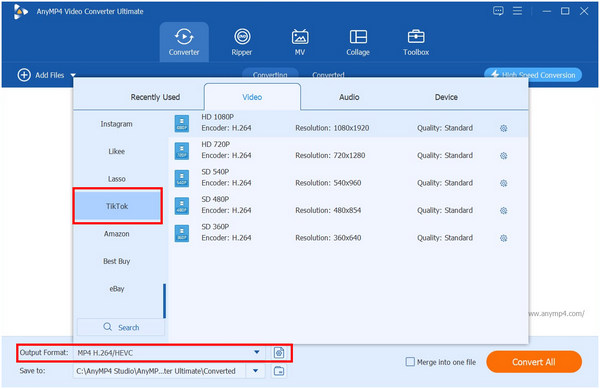Click the Convert All button
600x389 pixels.
pyautogui.click(x=534, y=362)
